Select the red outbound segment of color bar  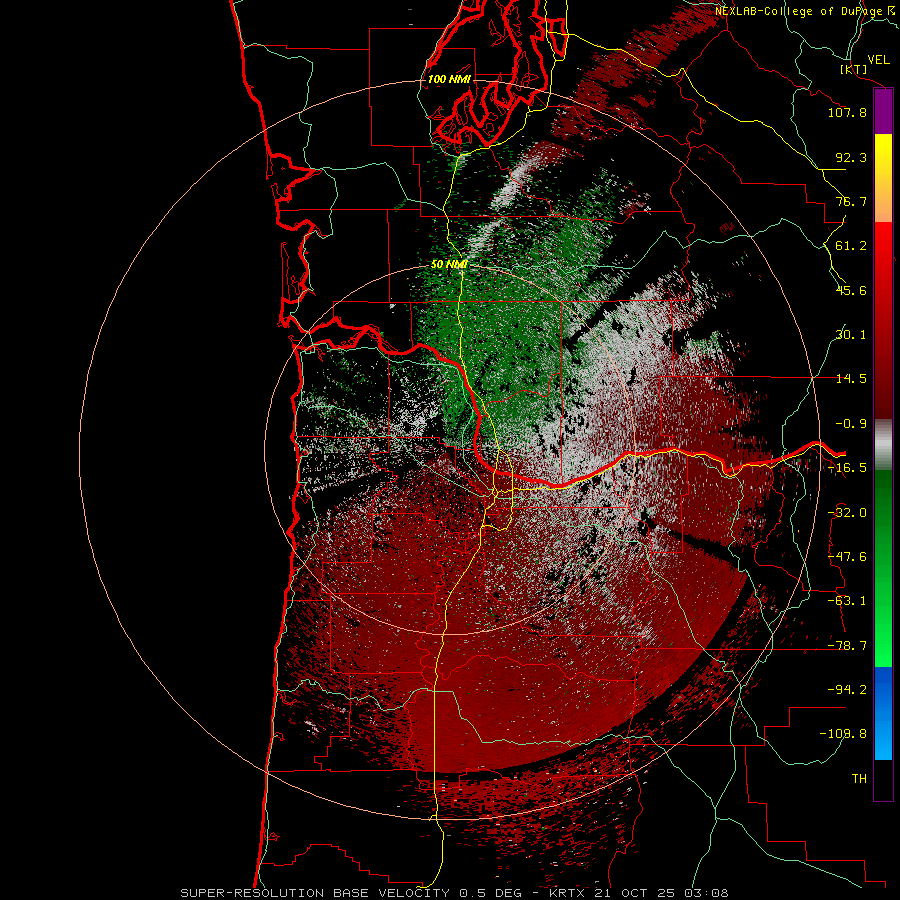(883, 320)
